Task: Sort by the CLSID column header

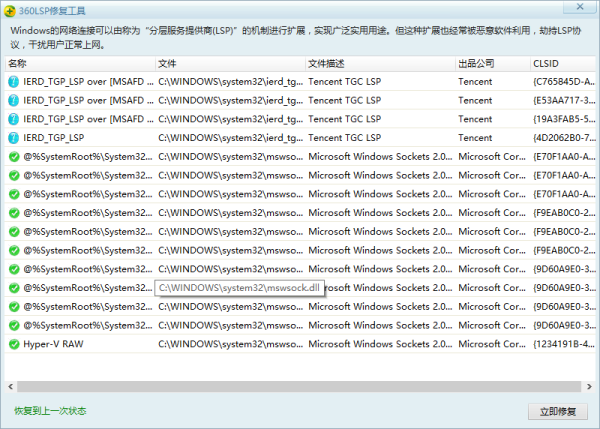Action: (563, 64)
